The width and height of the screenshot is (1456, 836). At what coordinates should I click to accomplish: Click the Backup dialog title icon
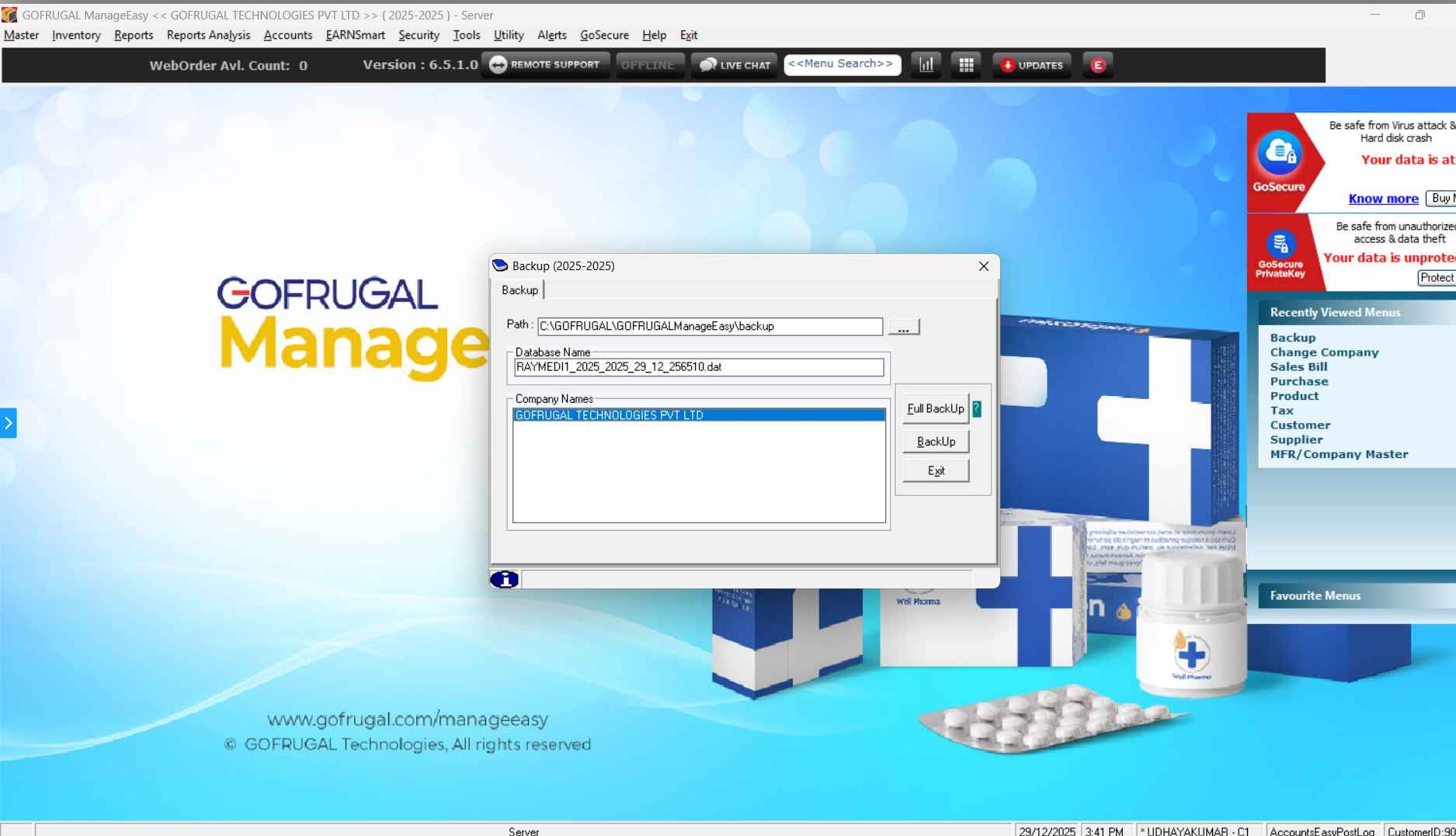coord(500,265)
